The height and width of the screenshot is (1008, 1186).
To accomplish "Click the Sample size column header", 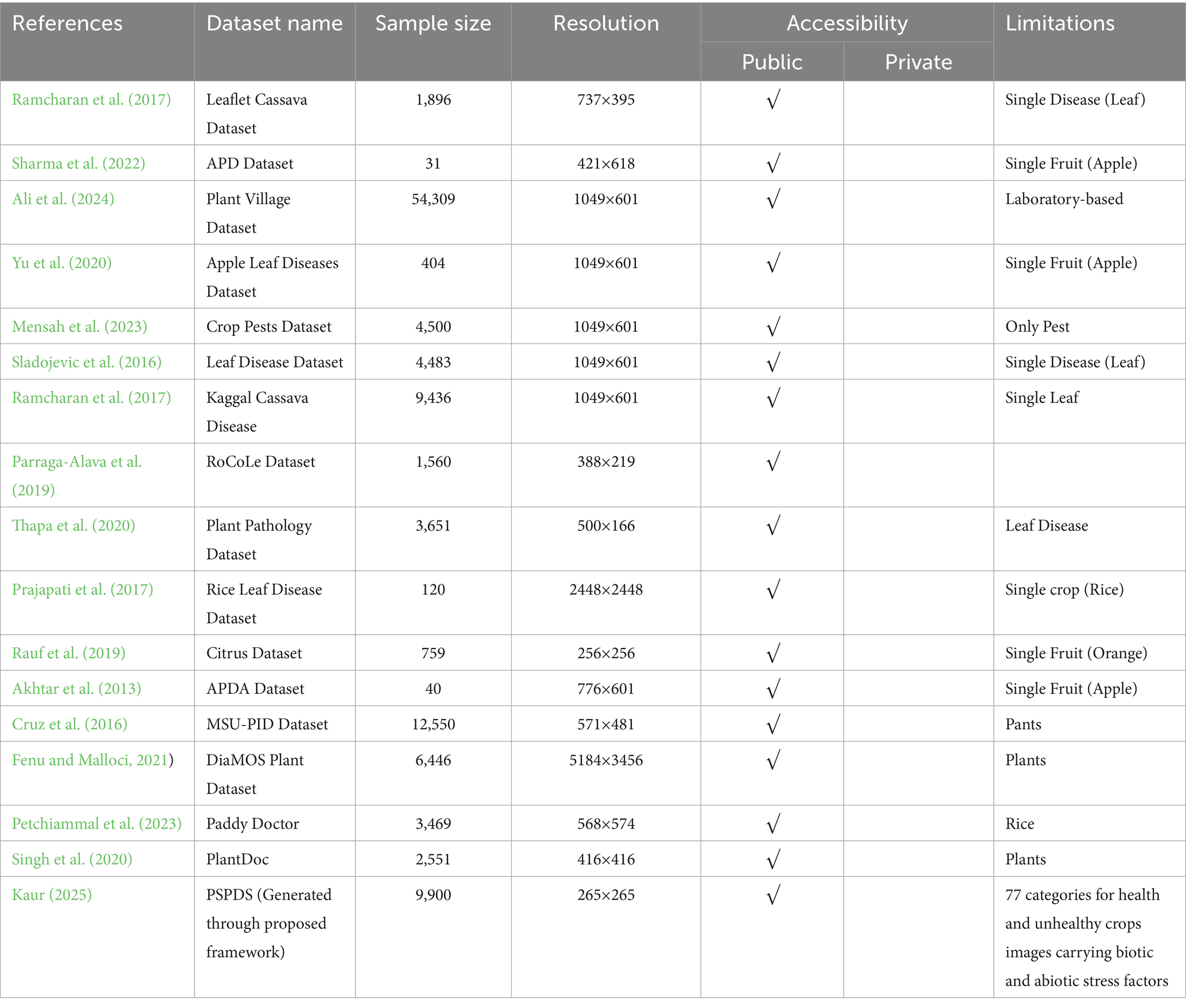I will (x=433, y=24).
